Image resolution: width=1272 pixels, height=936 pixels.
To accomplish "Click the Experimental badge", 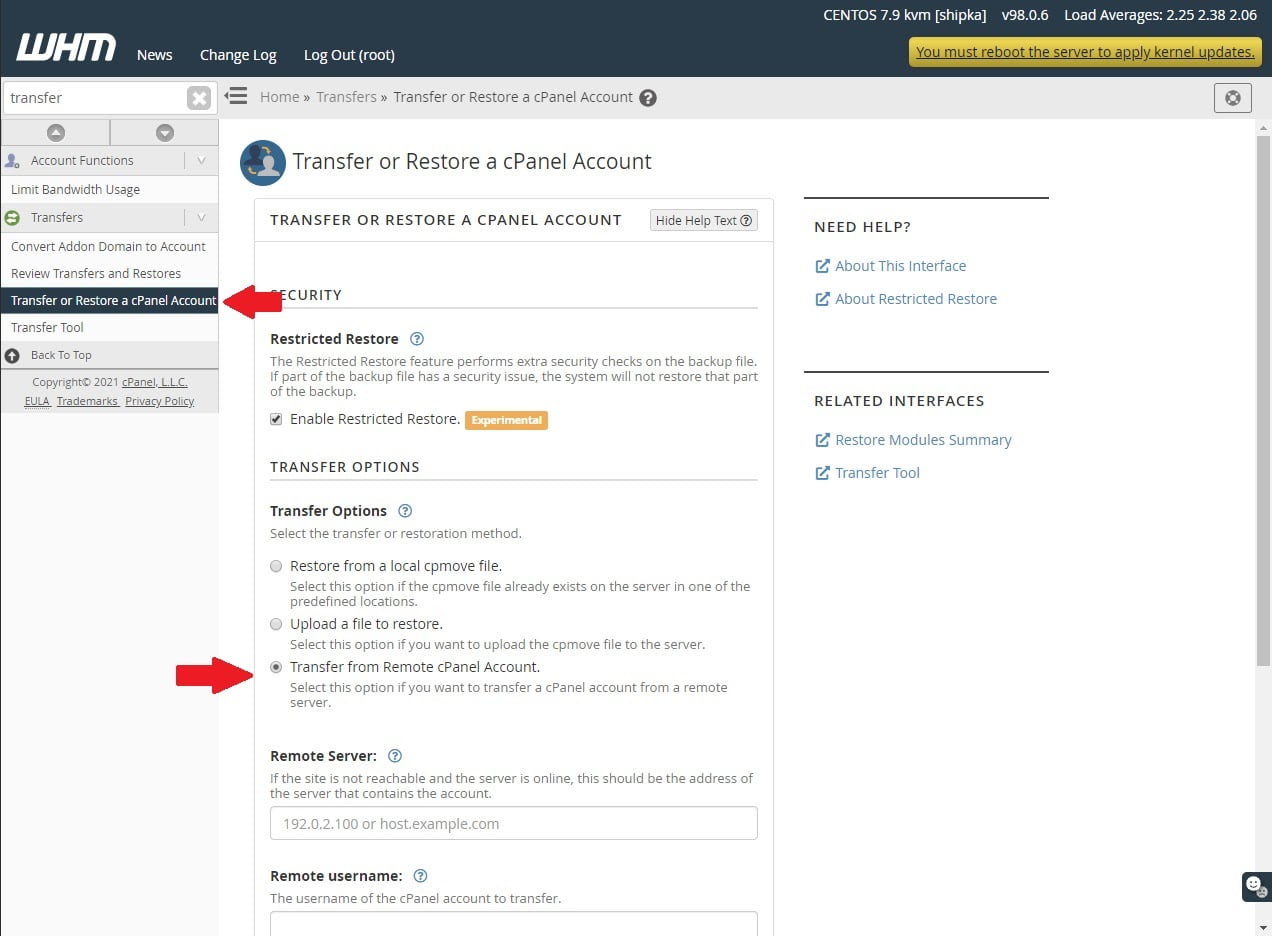I will coord(506,420).
